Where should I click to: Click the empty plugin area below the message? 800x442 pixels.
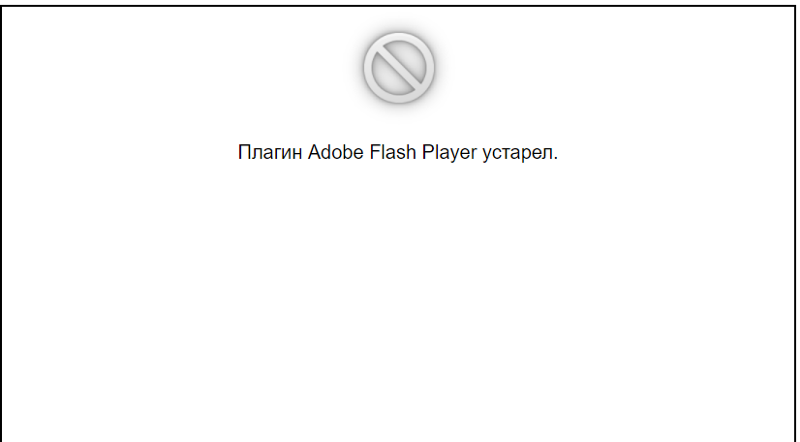click(x=398, y=301)
